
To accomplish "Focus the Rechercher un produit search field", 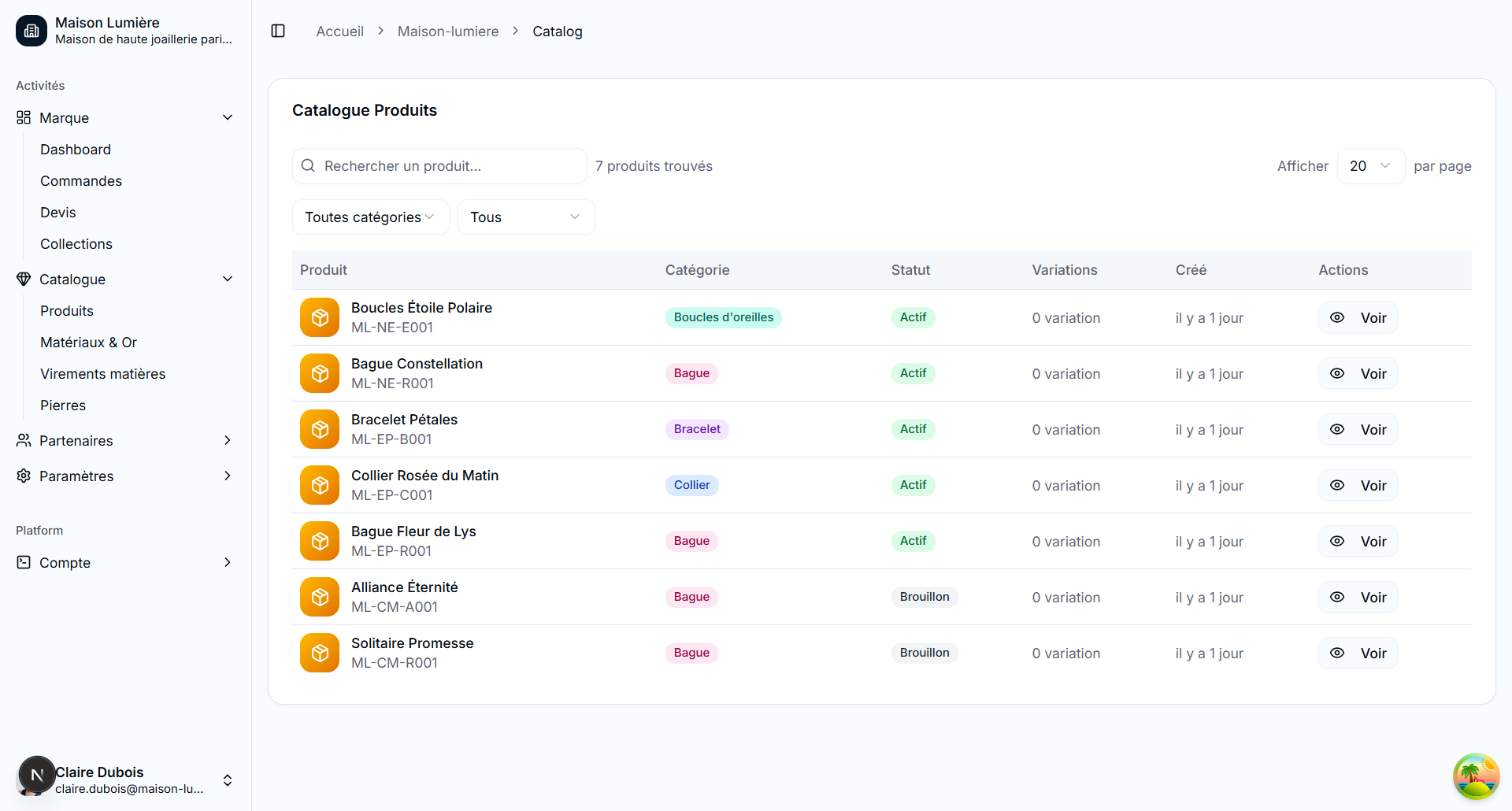I will (x=449, y=166).
